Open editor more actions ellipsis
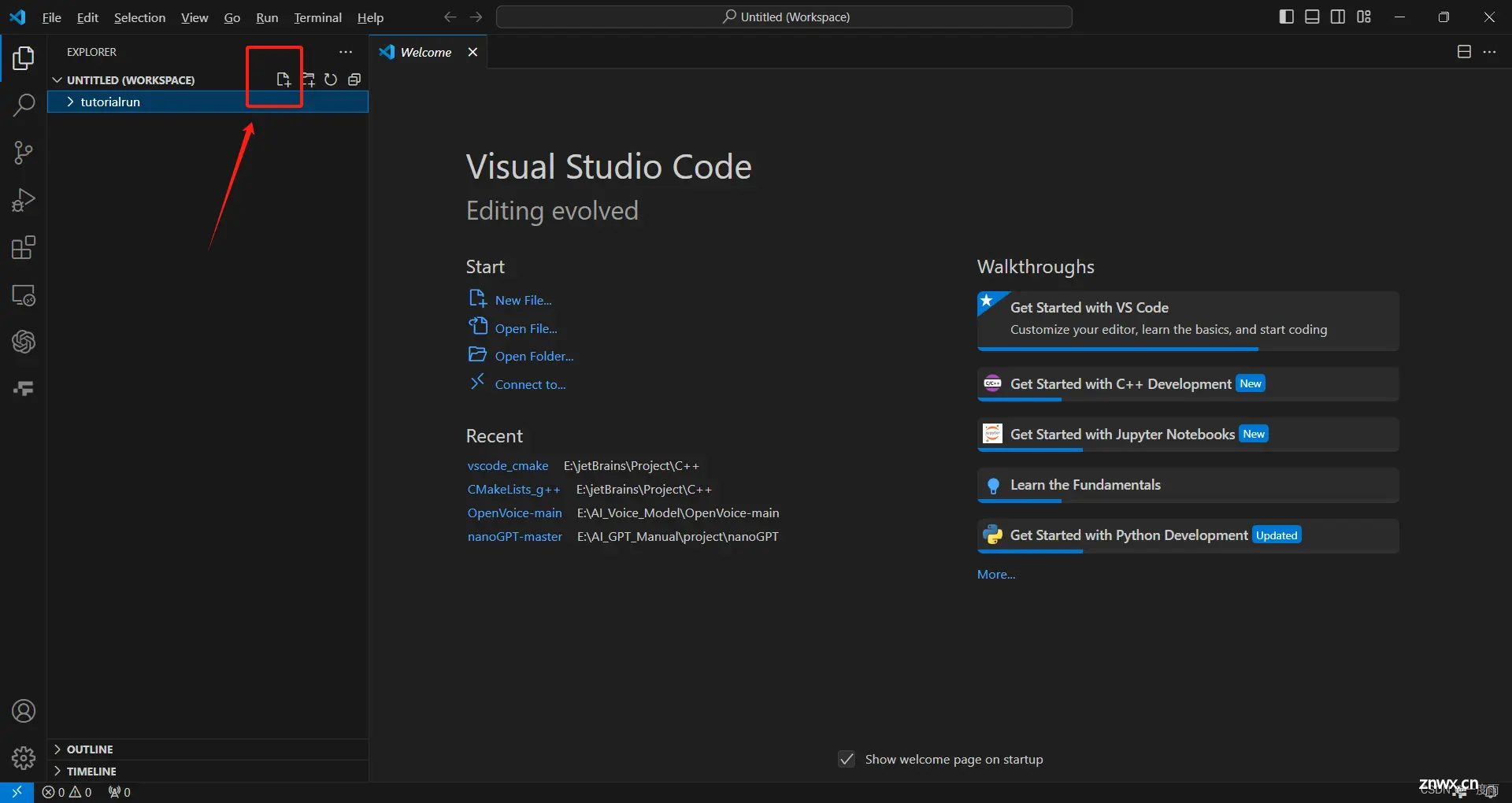This screenshot has width=1512, height=803. click(1489, 52)
